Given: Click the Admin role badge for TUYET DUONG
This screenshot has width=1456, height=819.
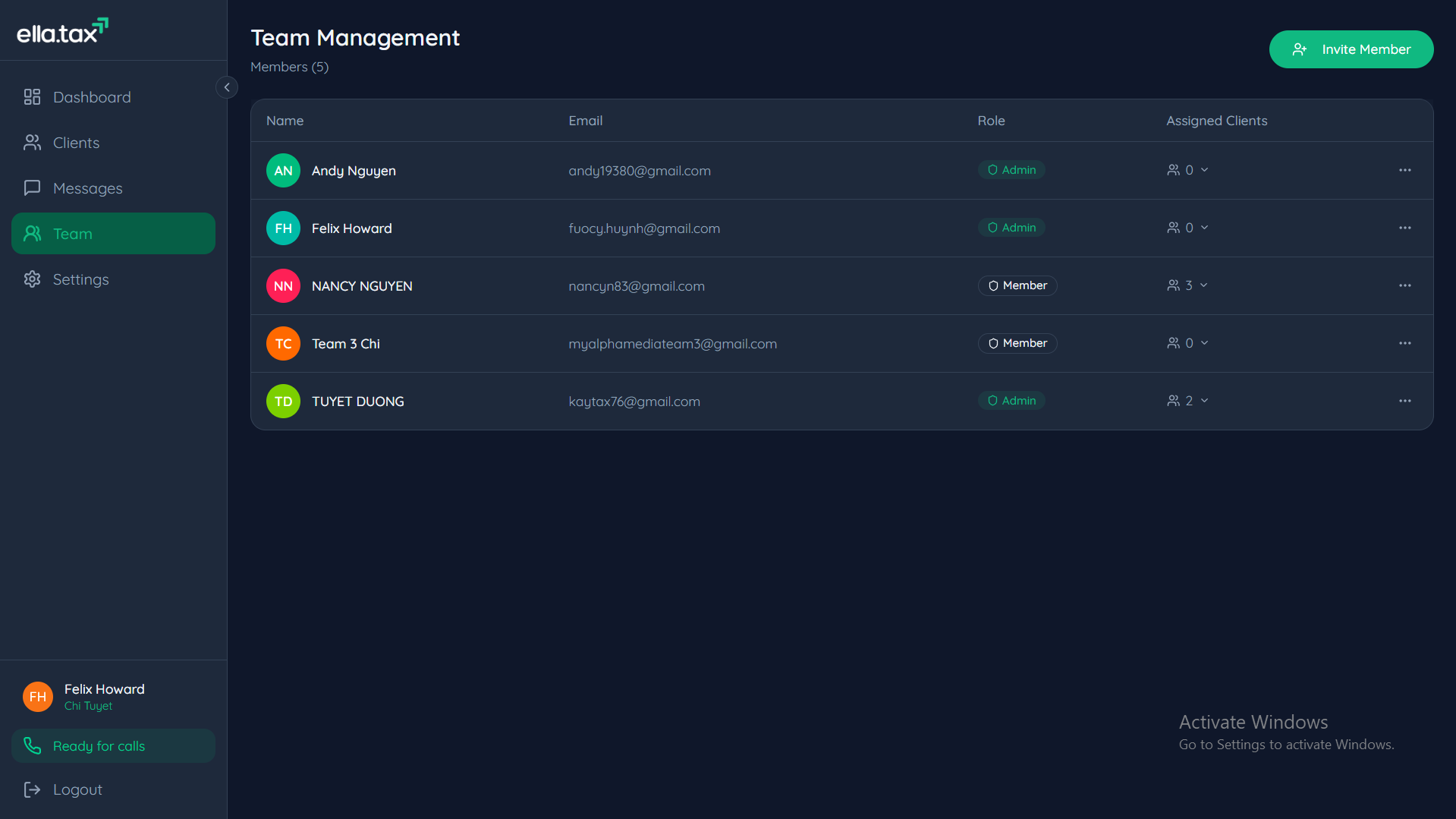Looking at the screenshot, I should pos(1011,400).
